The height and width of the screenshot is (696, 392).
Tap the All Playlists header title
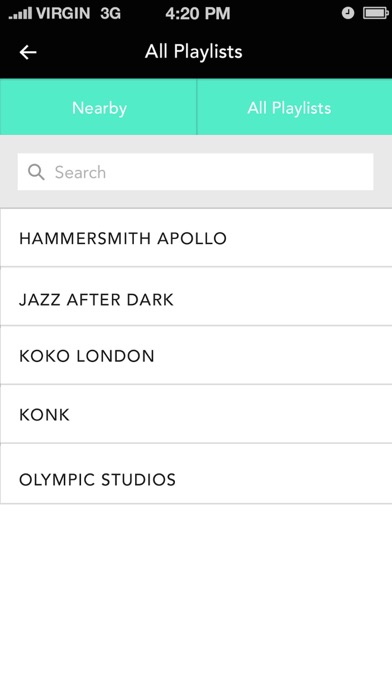coord(194,52)
